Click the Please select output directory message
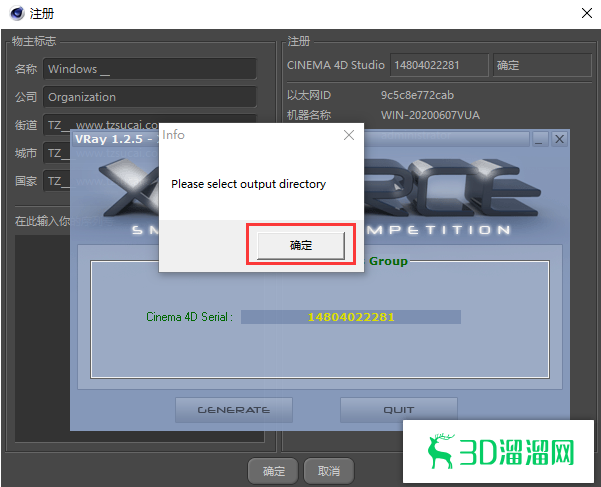 click(x=248, y=184)
